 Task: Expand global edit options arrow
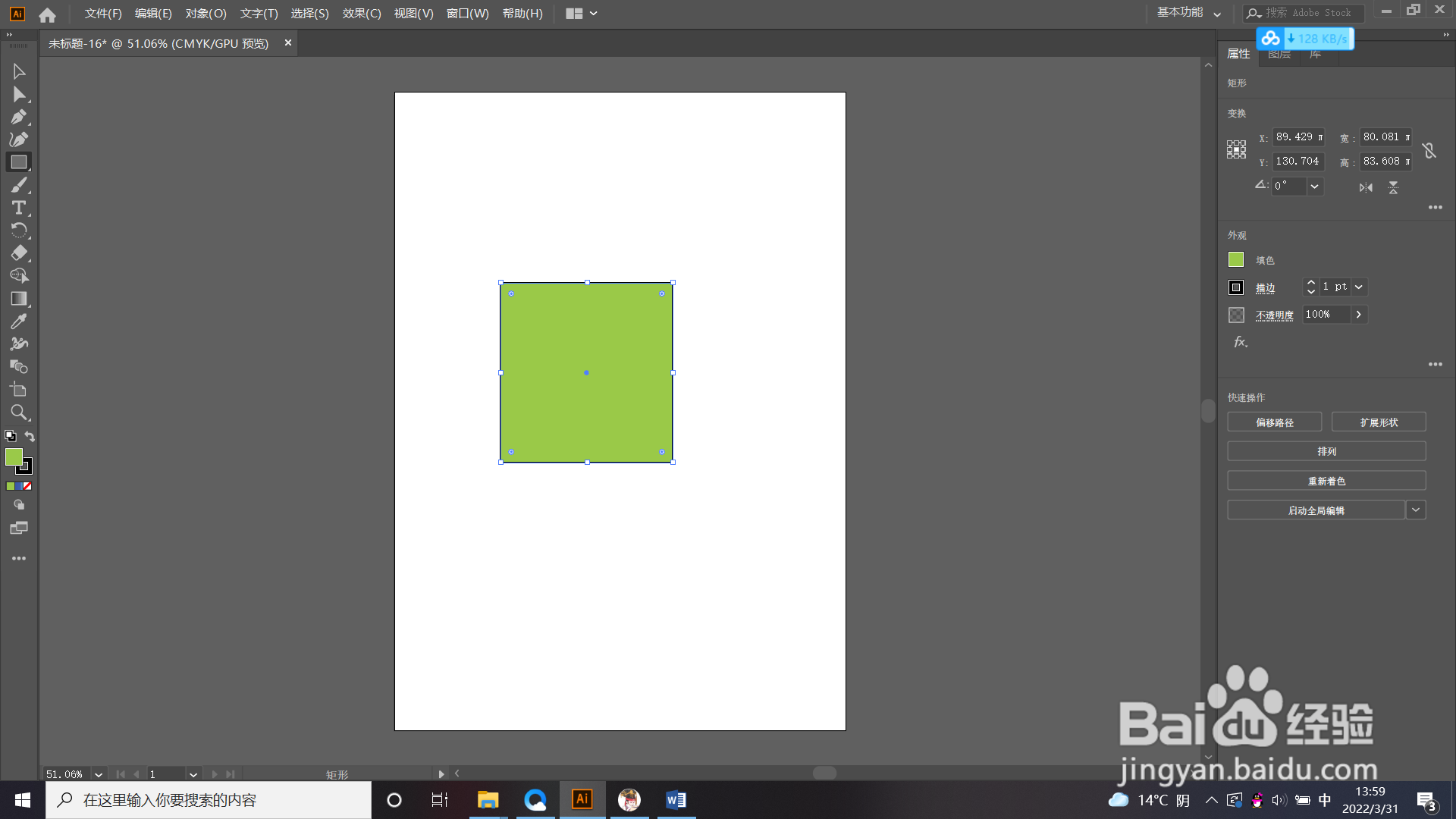click(x=1416, y=510)
